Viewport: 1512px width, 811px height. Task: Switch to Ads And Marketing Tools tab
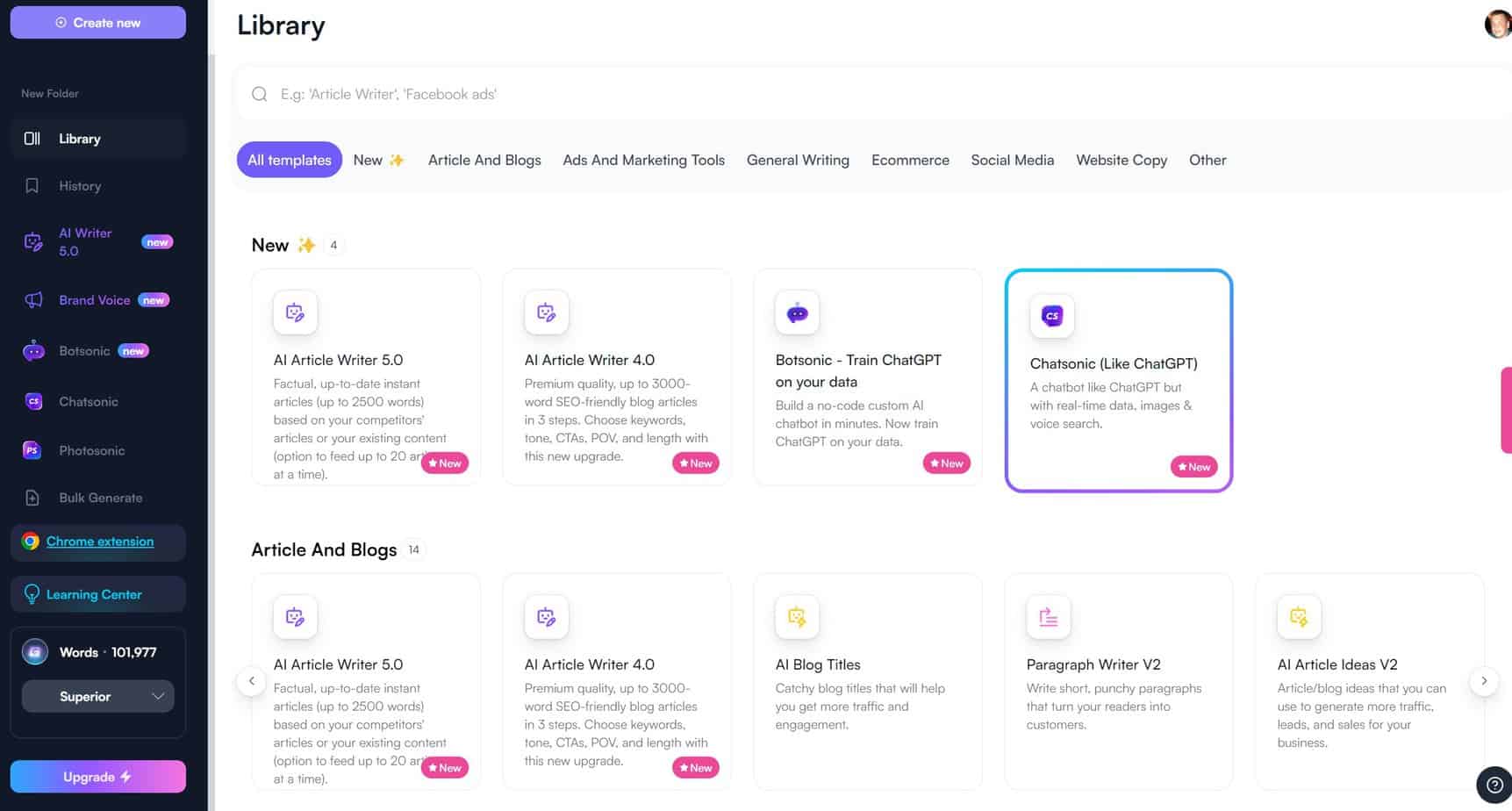(644, 160)
